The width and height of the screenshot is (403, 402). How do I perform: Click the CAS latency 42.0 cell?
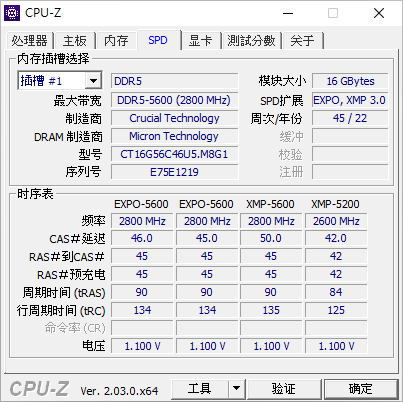pos(336,238)
